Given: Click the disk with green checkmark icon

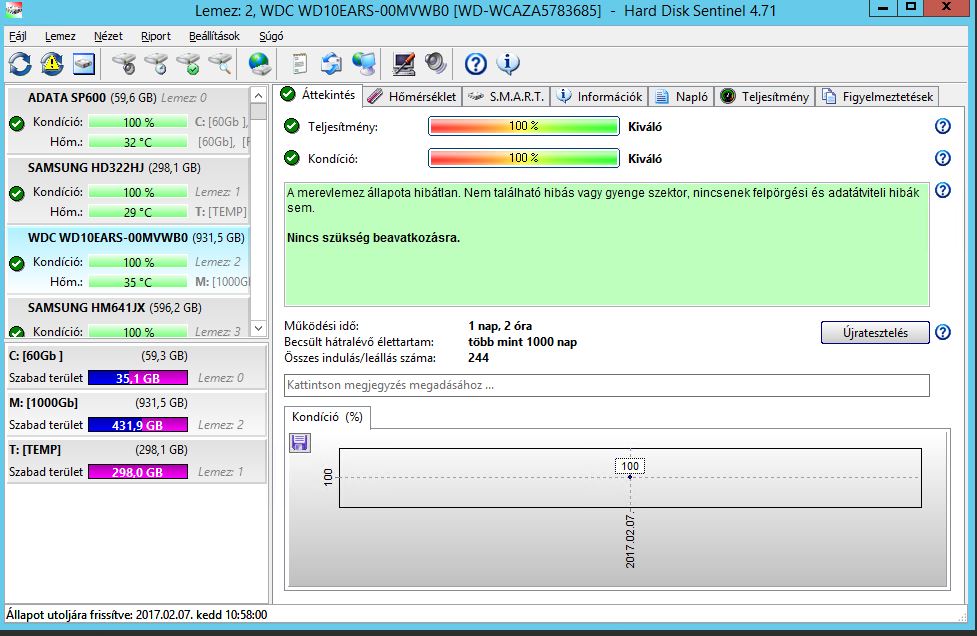Looking at the screenshot, I should tap(188, 64).
